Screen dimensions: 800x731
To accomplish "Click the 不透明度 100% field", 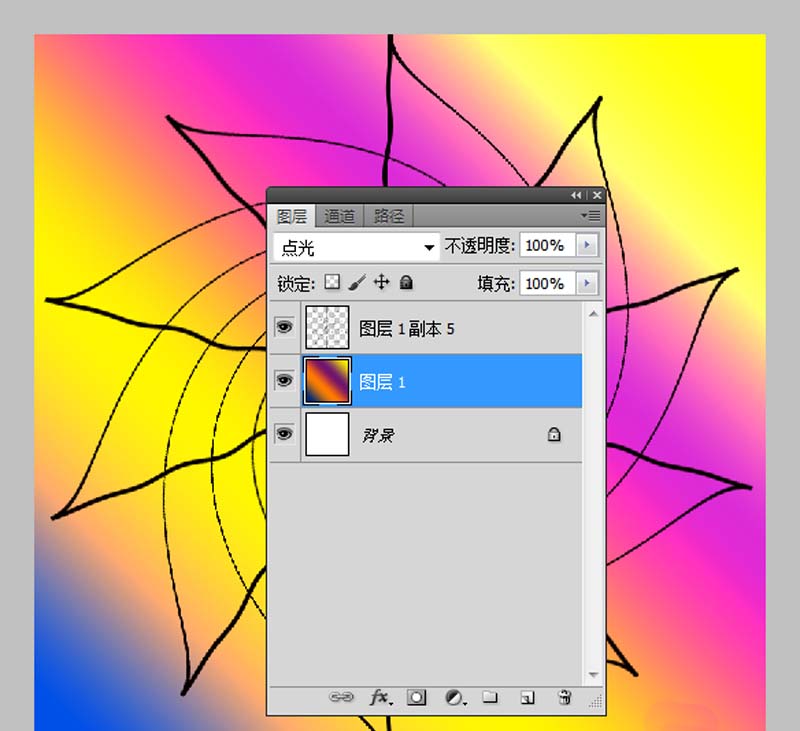I will 548,245.
